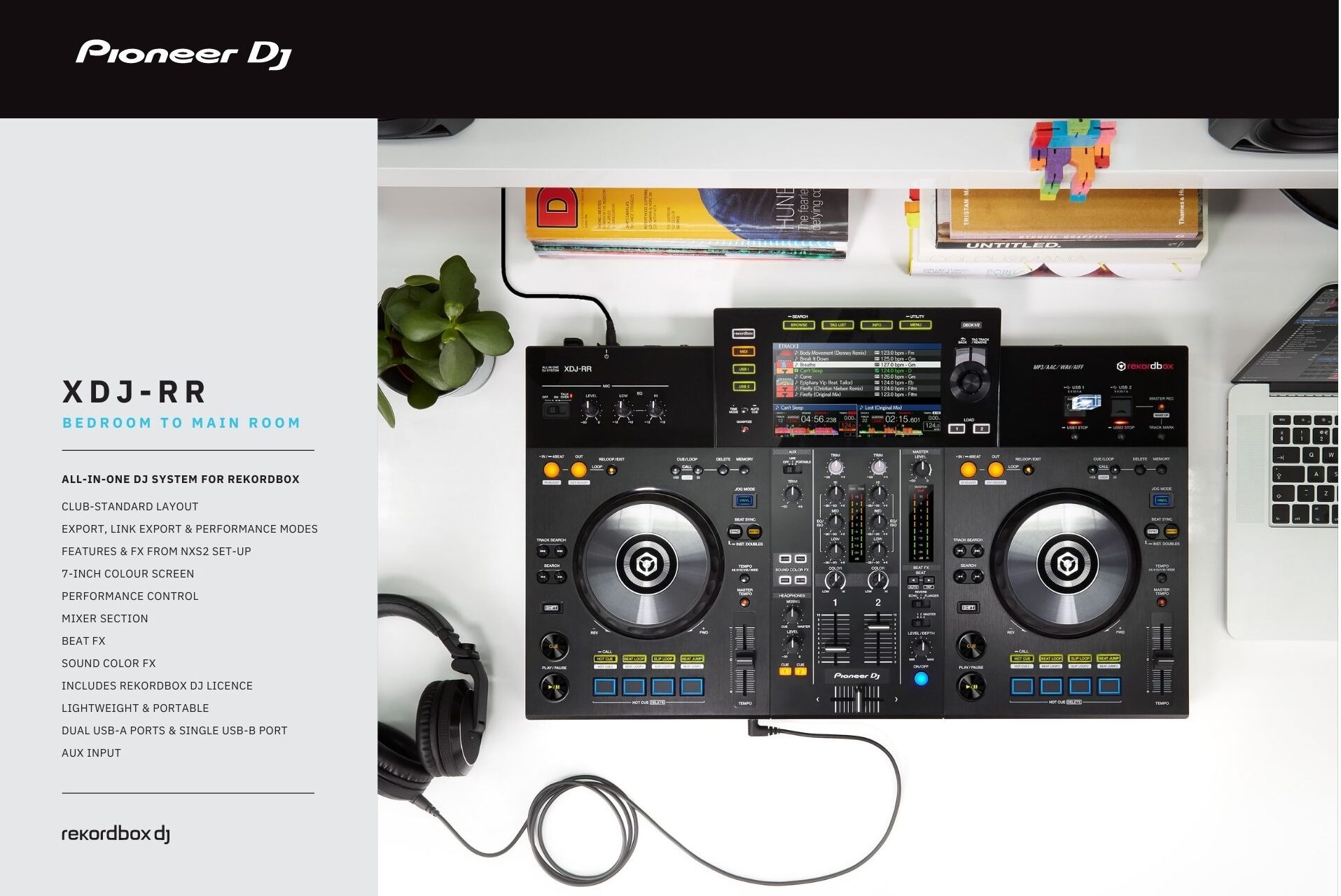
Task: Hold the left deck SHIFT button
Action: pyautogui.click(x=552, y=608)
